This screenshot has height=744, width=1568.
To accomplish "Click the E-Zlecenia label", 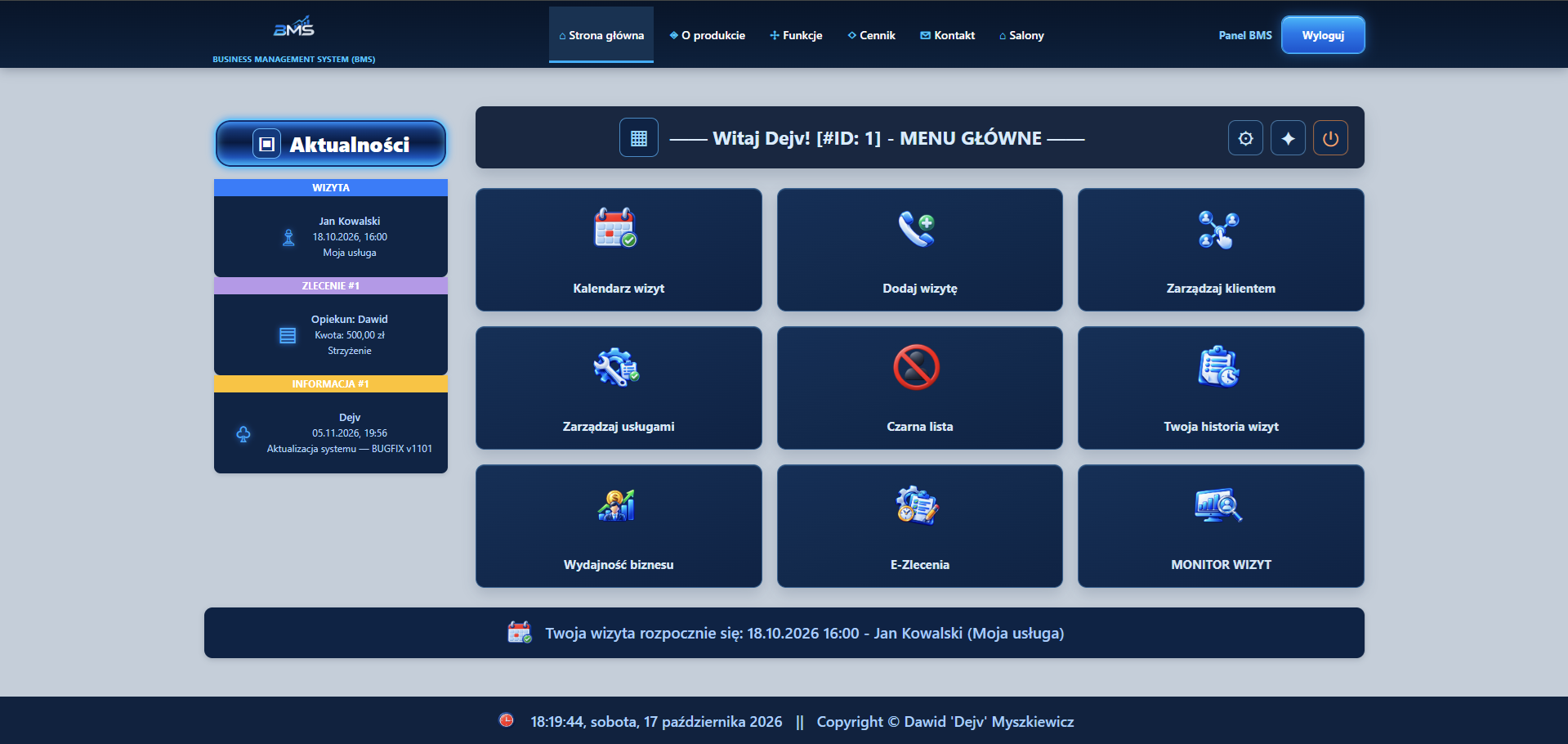I will 920,565.
